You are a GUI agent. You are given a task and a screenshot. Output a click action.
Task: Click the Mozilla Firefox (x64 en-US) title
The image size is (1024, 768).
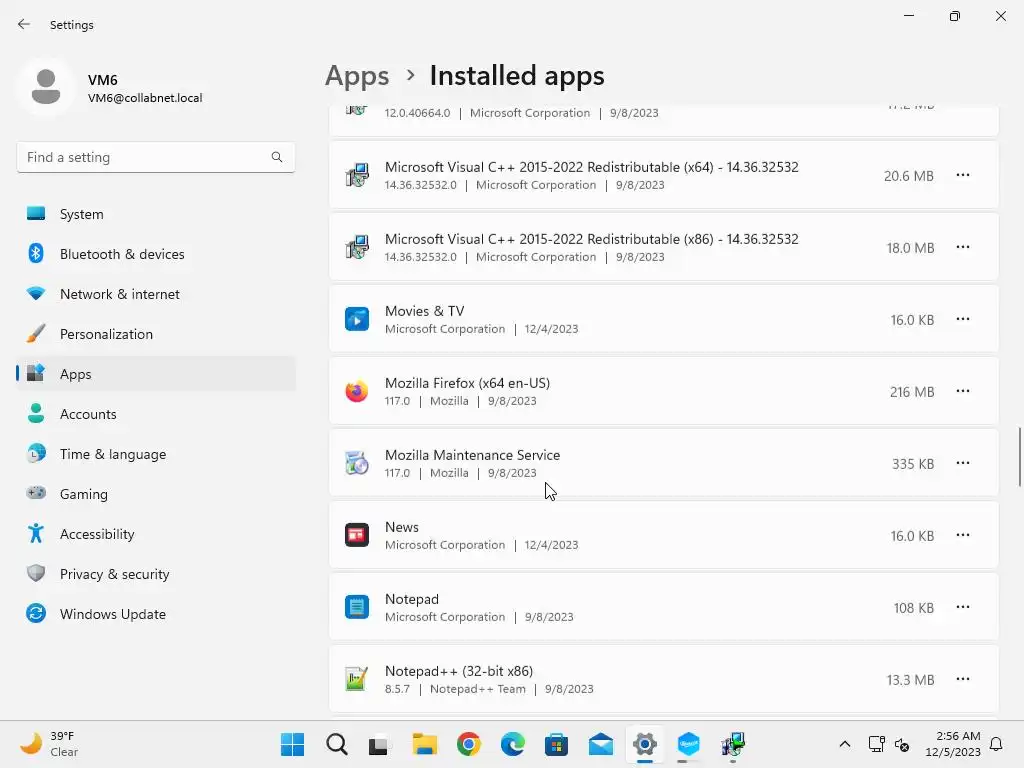click(x=467, y=383)
